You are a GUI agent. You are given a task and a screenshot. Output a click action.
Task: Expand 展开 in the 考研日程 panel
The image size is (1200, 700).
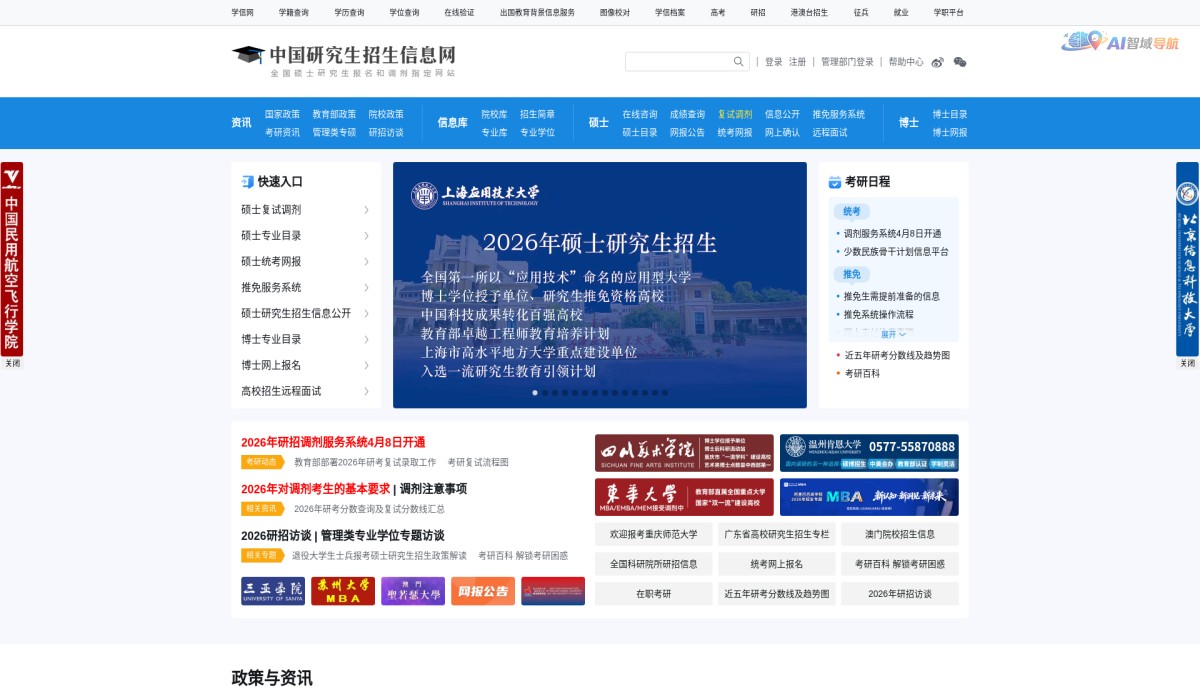[x=893, y=334]
